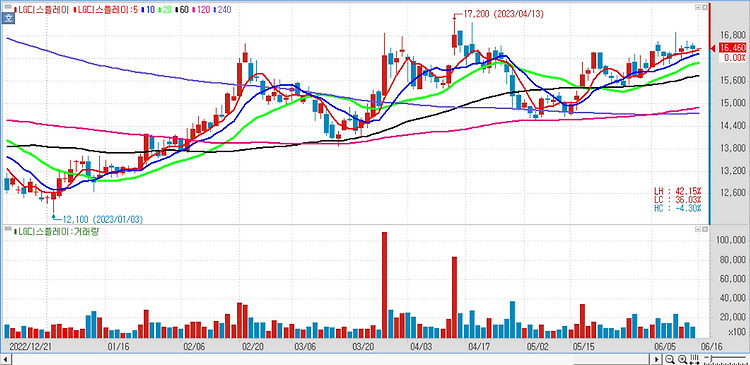This screenshot has width=750, height=365.
Task: Click the 15,600 price axis label
Action: pyautogui.click(x=733, y=81)
